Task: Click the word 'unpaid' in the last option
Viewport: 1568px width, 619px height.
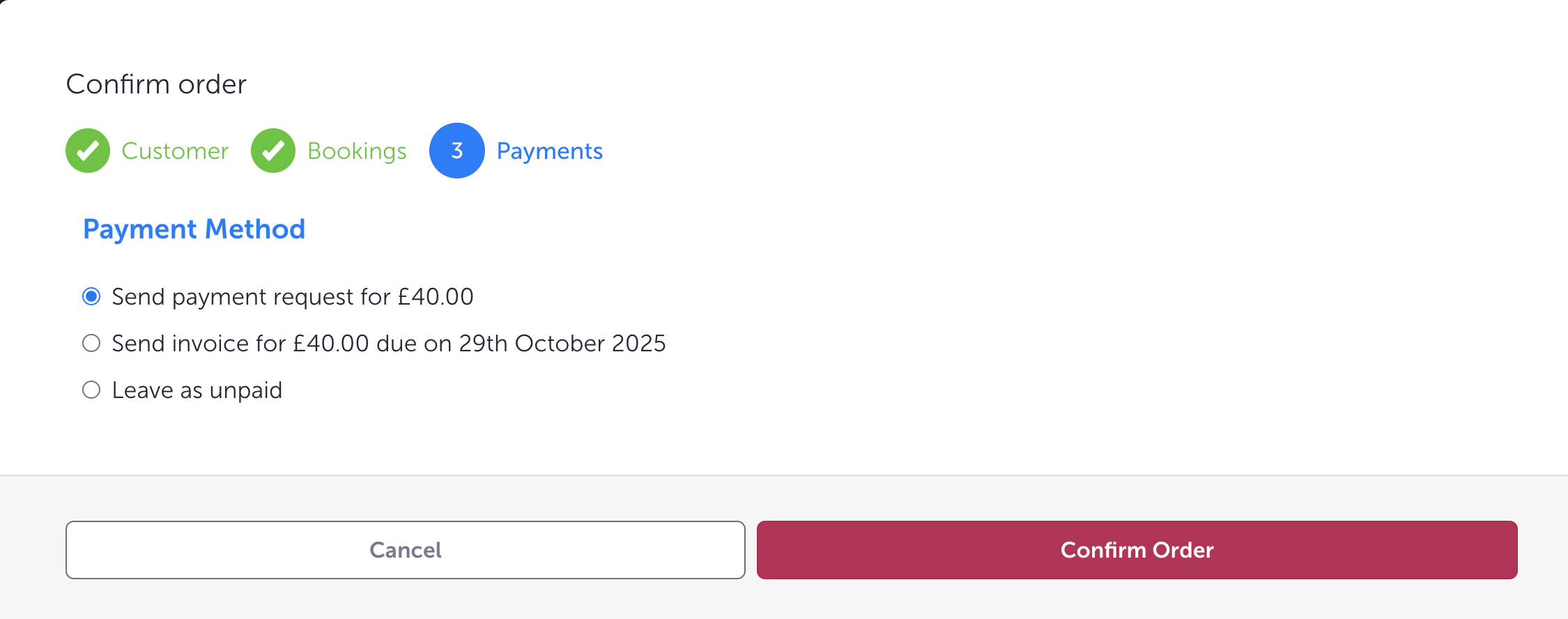Action: [x=246, y=391]
